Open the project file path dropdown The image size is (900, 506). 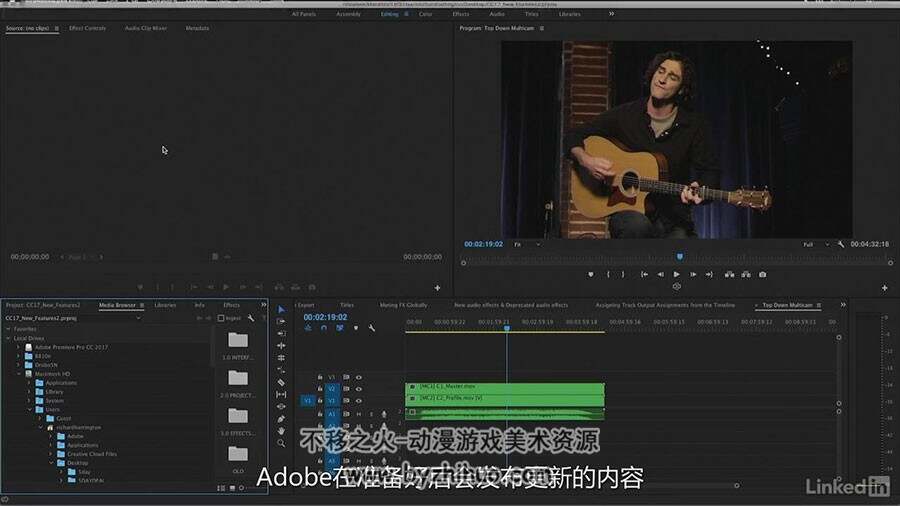point(138,318)
